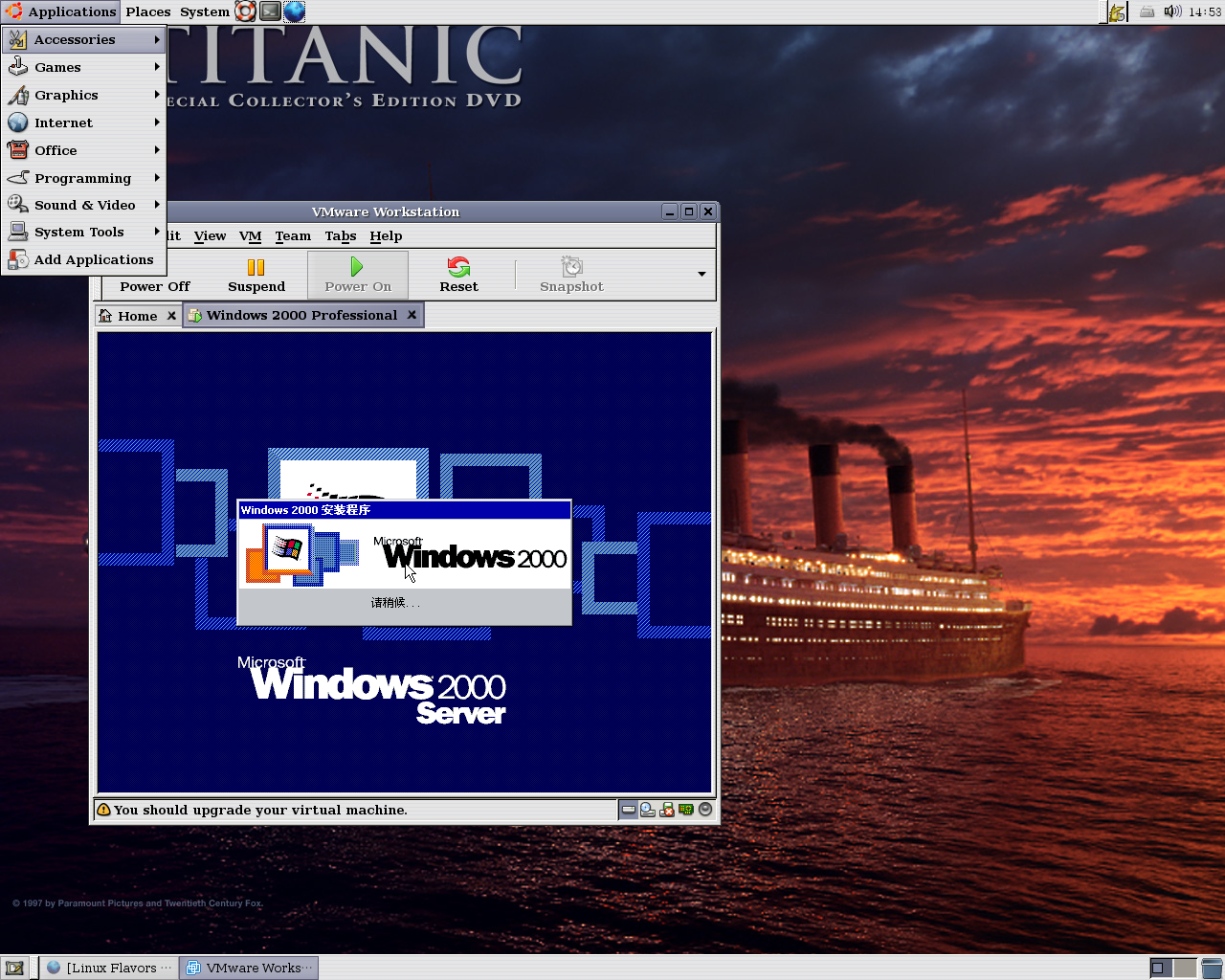Screen dimensions: 1225x980
Task: Click the Games joystick menu icon
Action: click(18, 67)
